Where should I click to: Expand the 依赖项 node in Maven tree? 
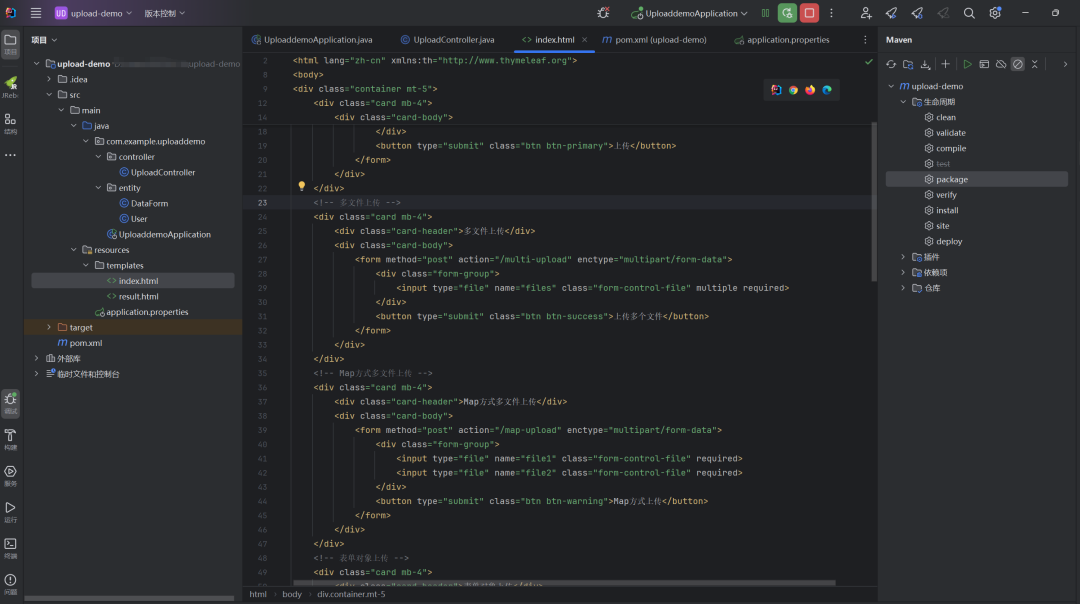[904, 271]
